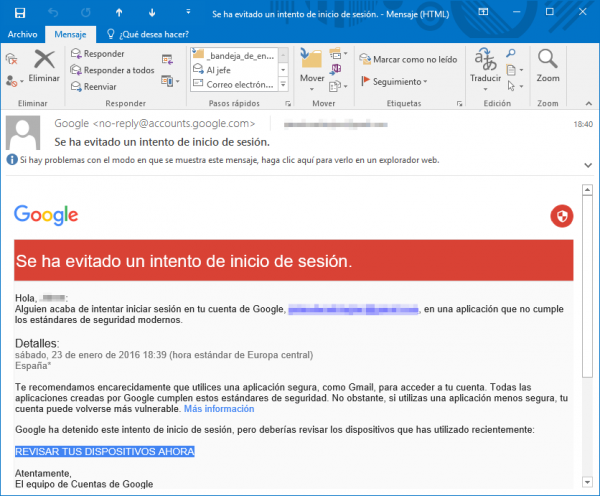Image resolution: width=600 pixels, height=496 pixels.
Task: Go to previous item with up arrow
Action: 119,13
